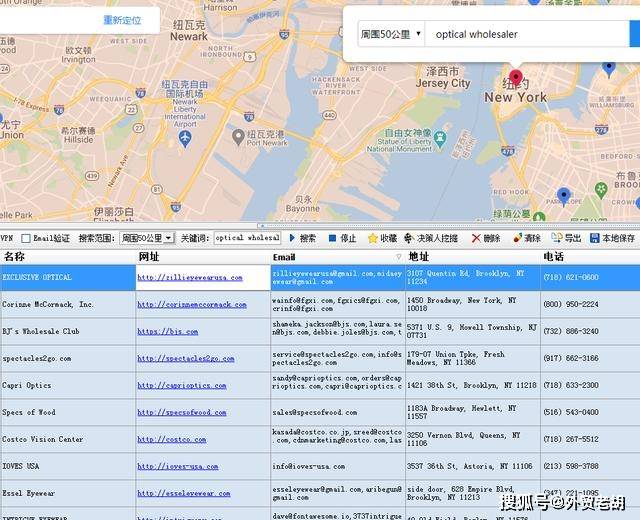The width and height of the screenshot is (640, 520).
Task: Click the 停止 stop button
Action: pyautogui.click(x=342, y=238)
